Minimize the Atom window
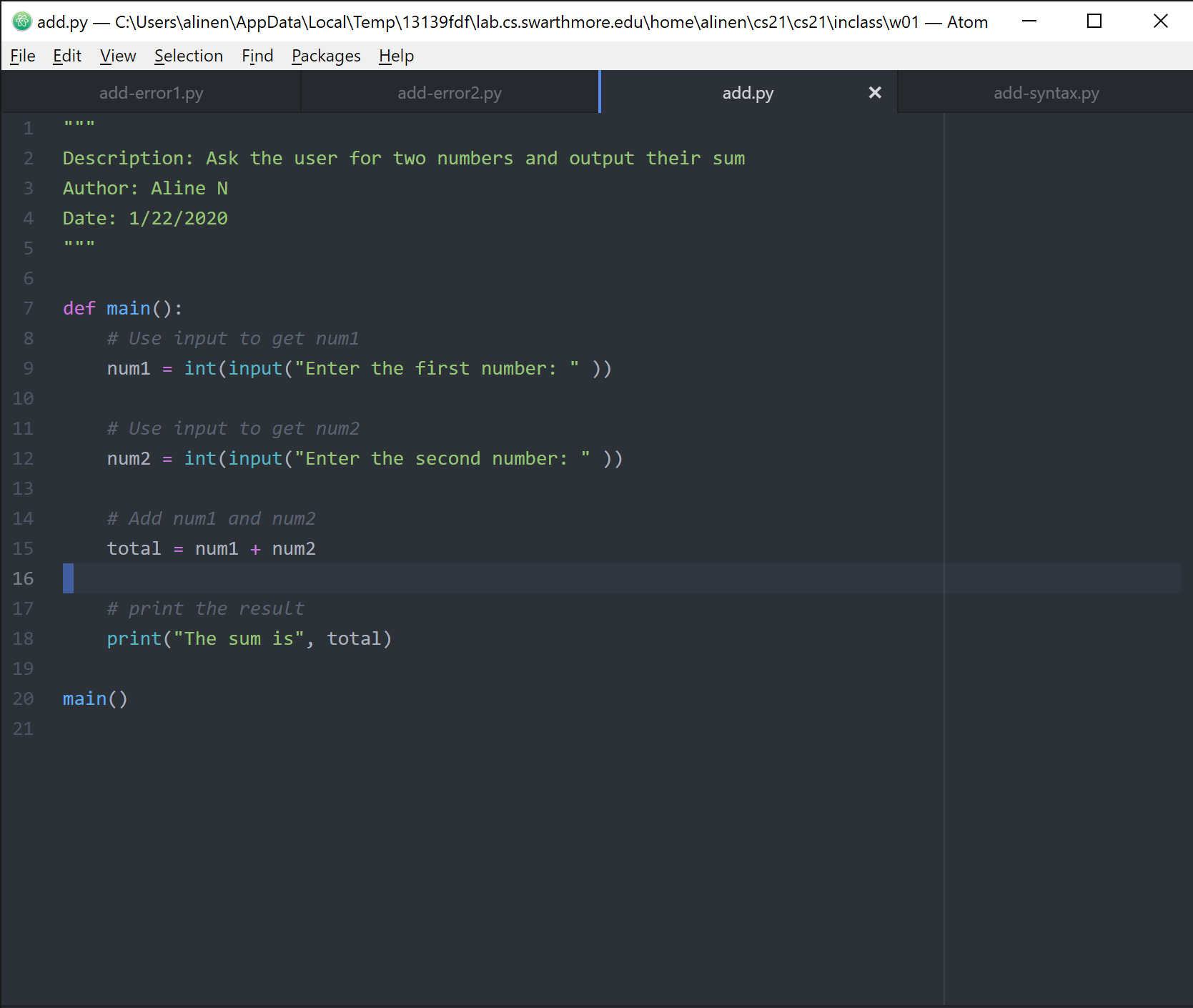1193x1008 pixels. pyautogui.click(x=1029, y=21)
